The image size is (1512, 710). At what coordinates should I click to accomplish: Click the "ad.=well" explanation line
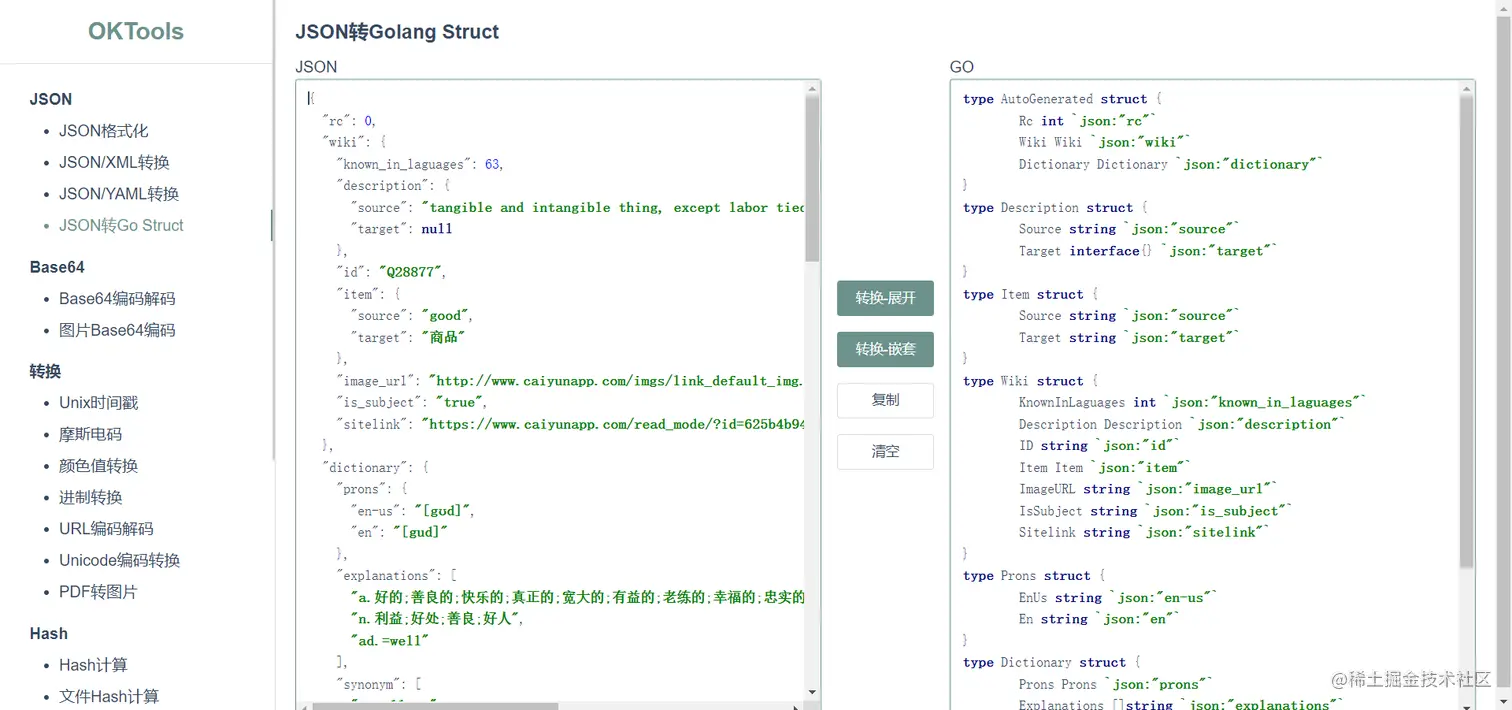389,640
